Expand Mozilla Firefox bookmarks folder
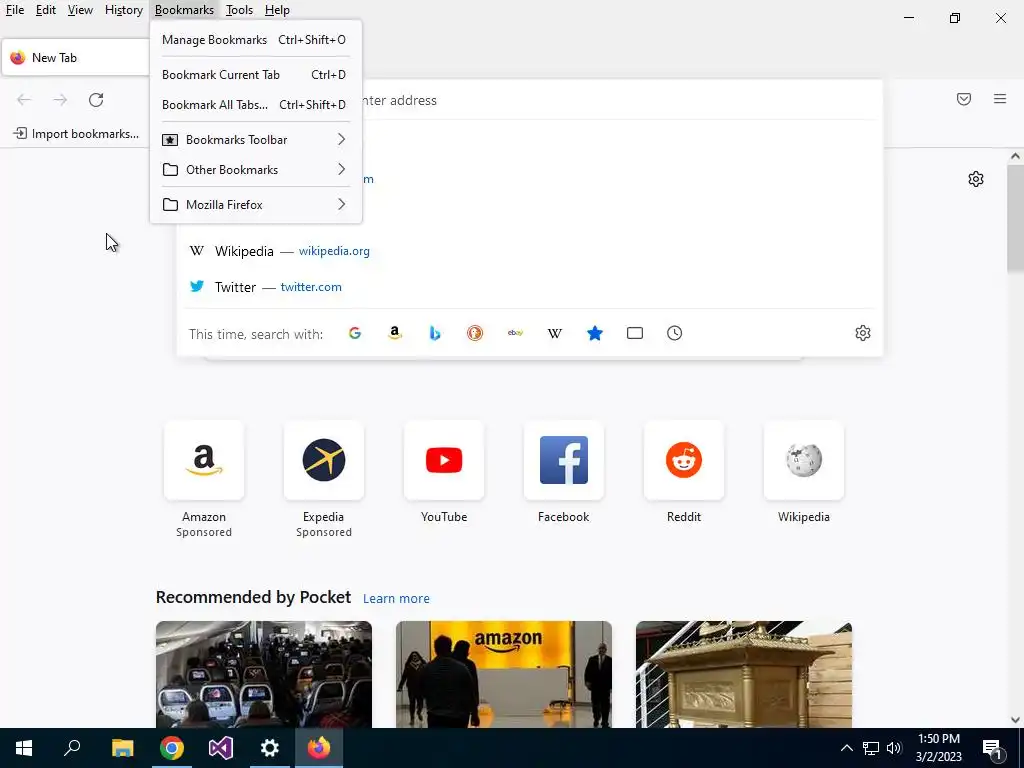The image size is (1024, 768). coord(255,204)
